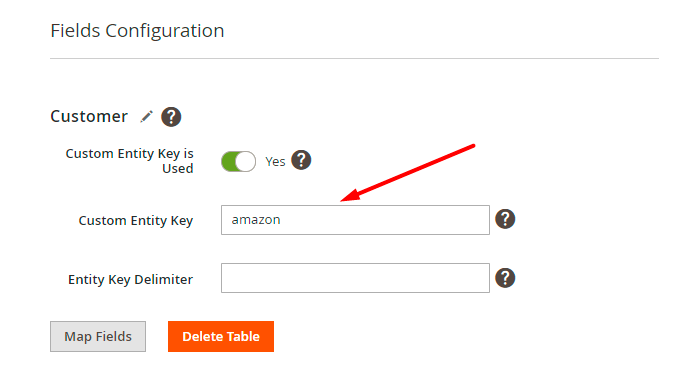Open the Map Fields dialog
The height and width of the screenshot is (373, 685).
[x=98, y=336]
